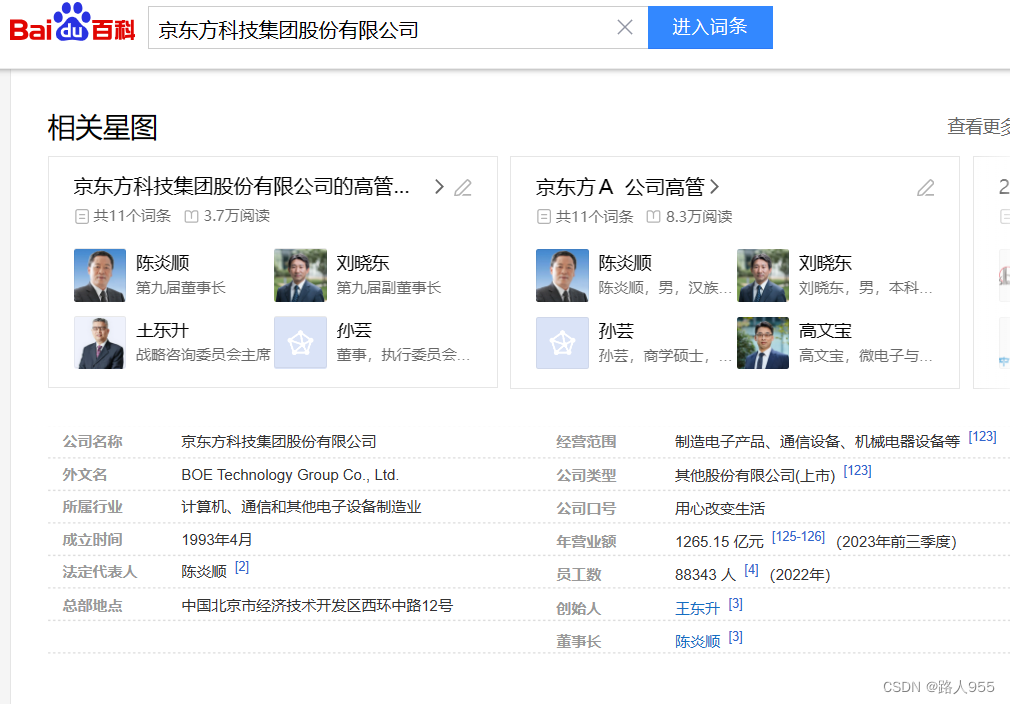
Task: Click the book icon beside 3.7万阅读
Action: tap(191, 216)
